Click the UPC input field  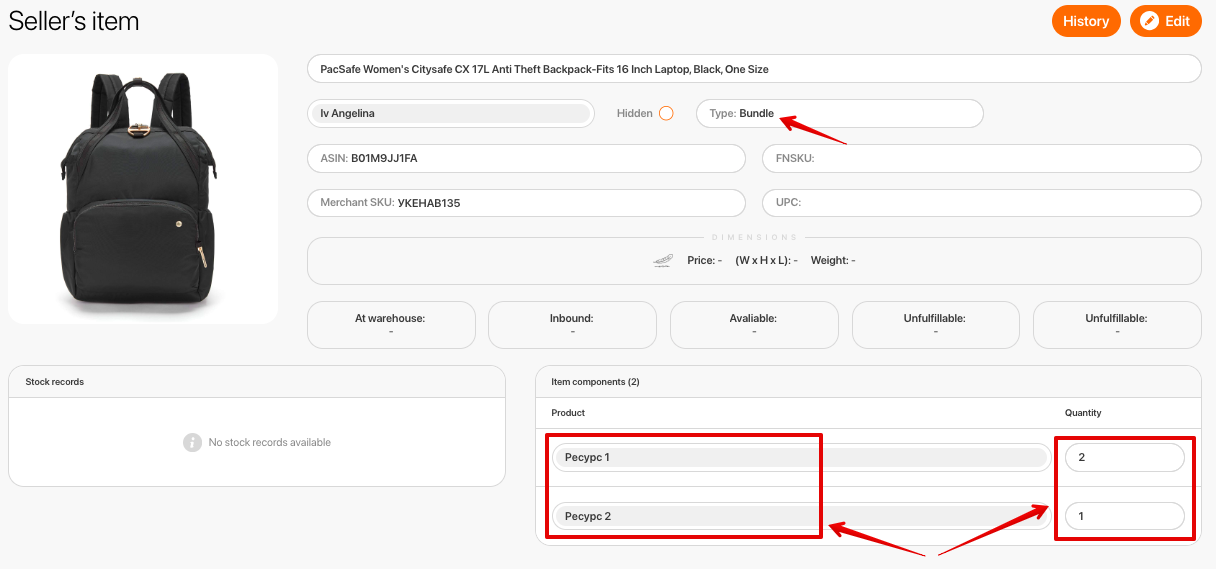click(x=981, y=203)
